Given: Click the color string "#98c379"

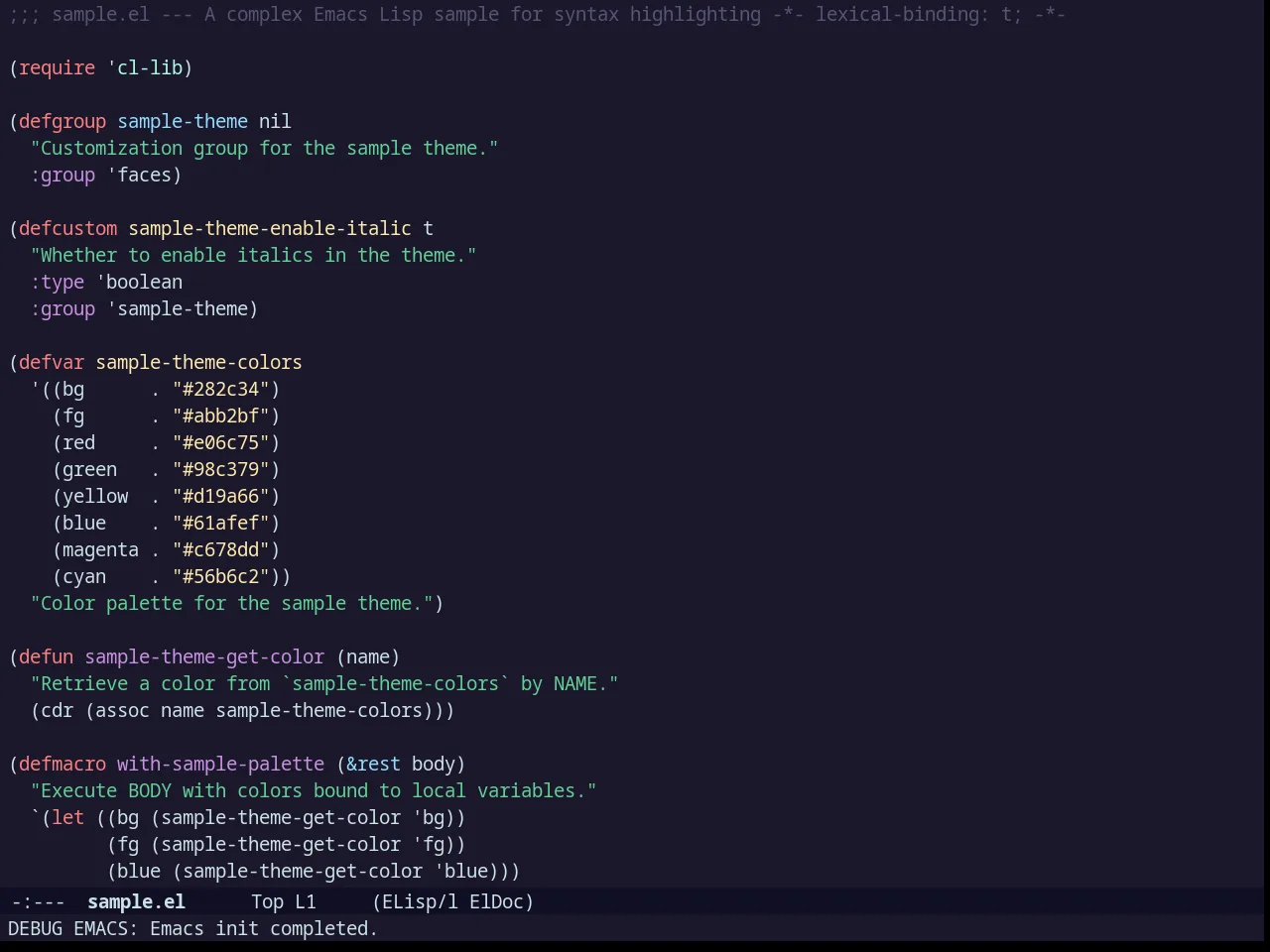Looking at the screenshot, I should (x=221, y=469).
